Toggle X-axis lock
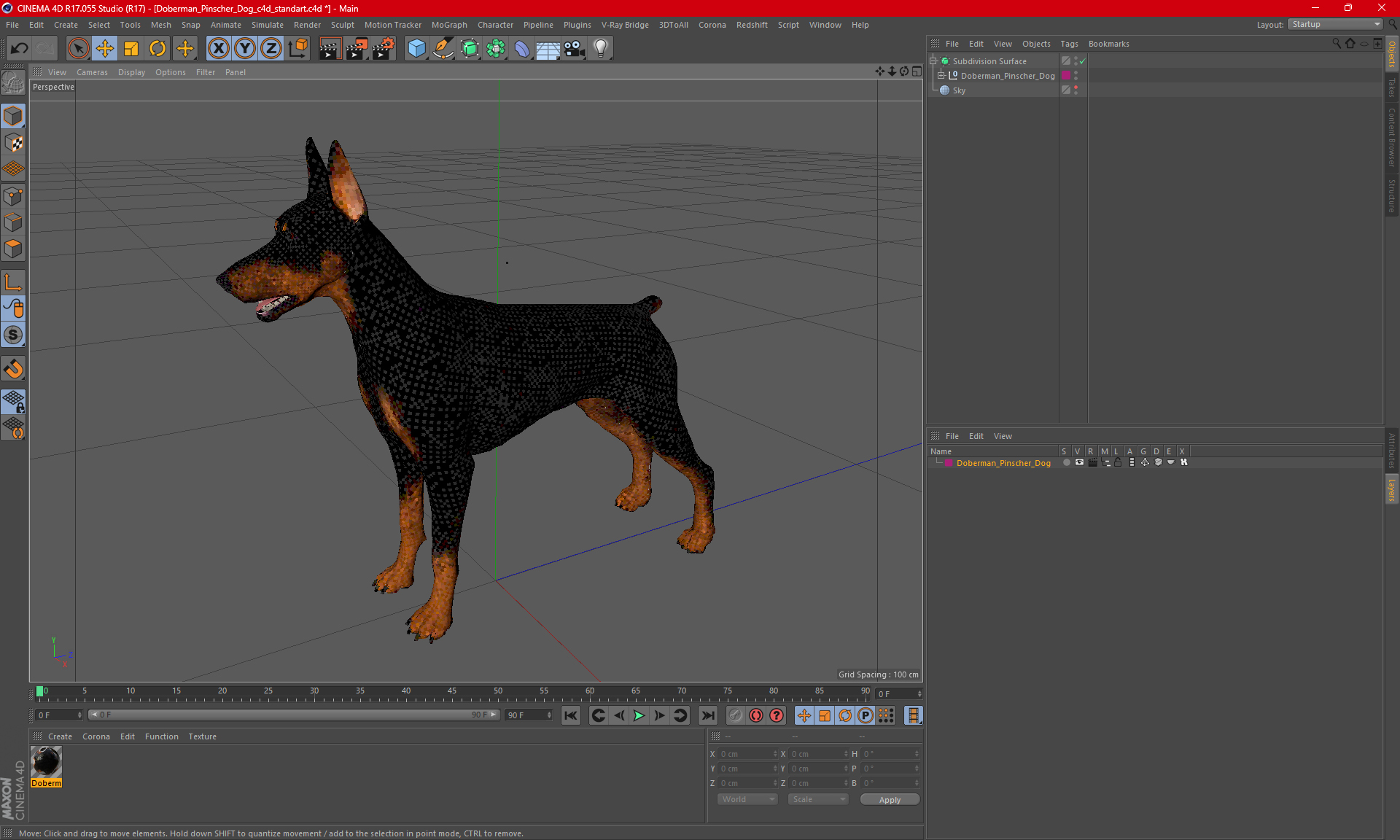Image resolution: width=1400 pixels, height=840 pixels. [218, 49]
